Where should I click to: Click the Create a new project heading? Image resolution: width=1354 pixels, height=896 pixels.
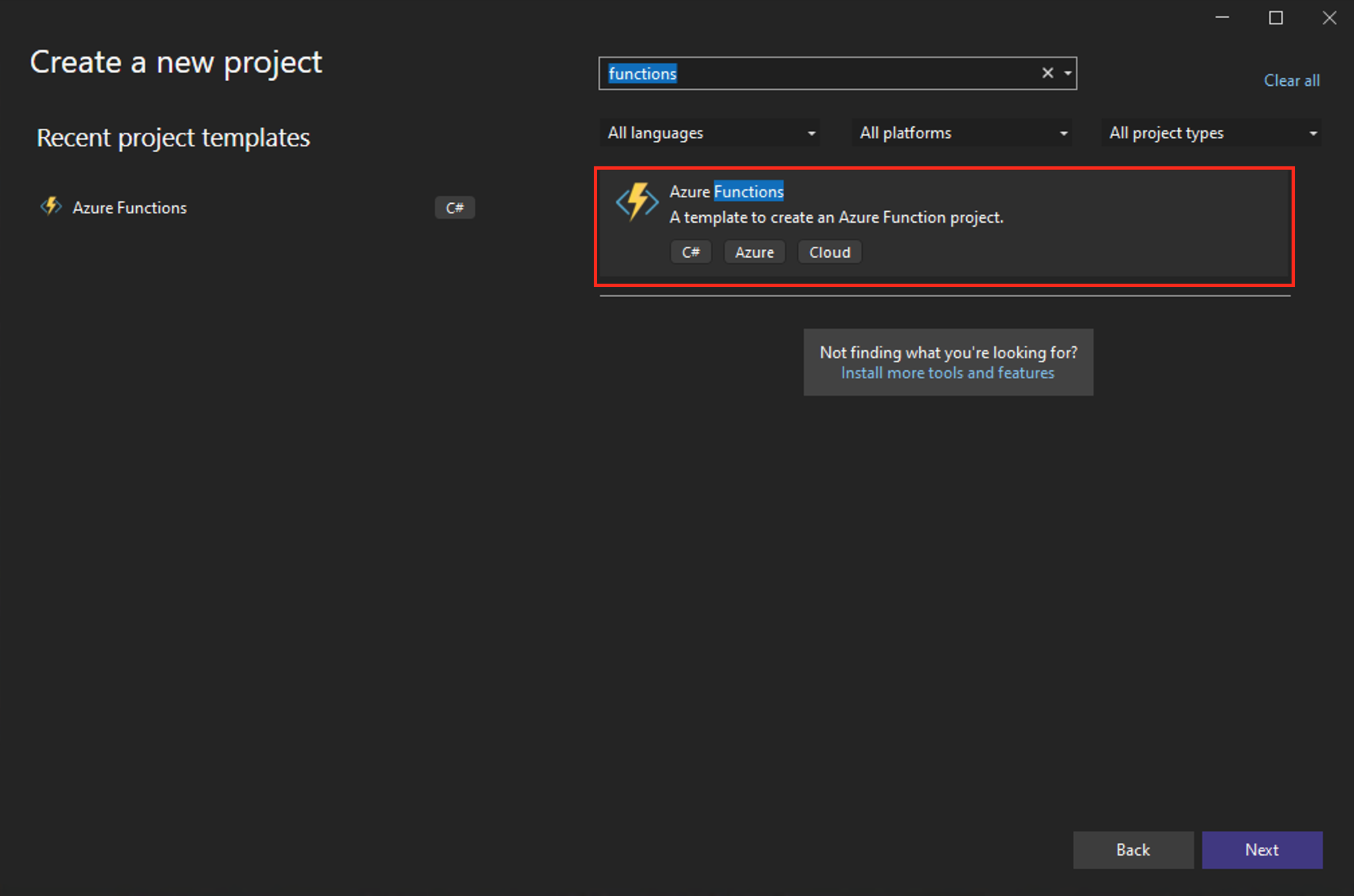point(176,62)
